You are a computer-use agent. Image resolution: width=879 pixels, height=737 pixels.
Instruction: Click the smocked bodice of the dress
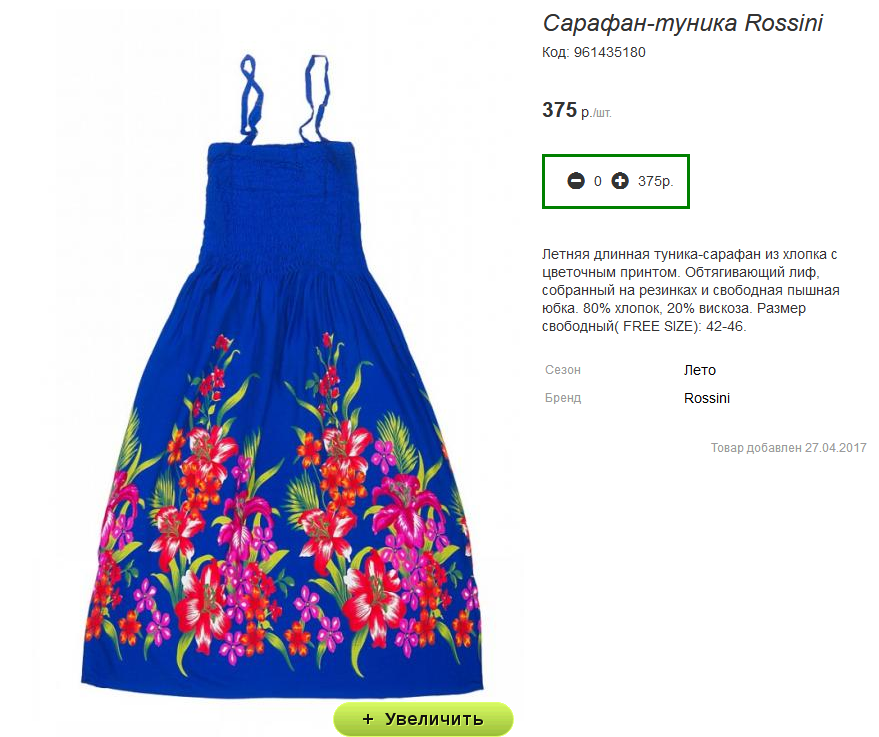pos(283,207)
